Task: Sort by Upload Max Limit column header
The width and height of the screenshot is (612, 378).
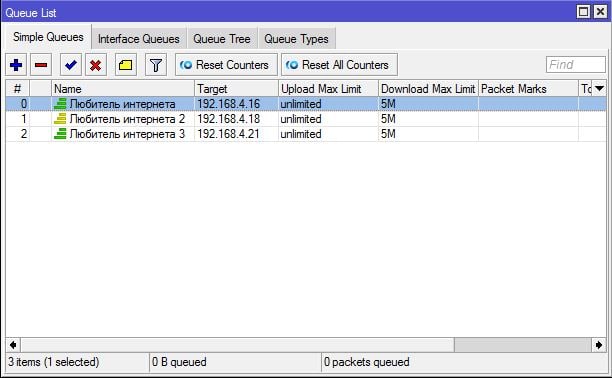Action: click(328, 89)
